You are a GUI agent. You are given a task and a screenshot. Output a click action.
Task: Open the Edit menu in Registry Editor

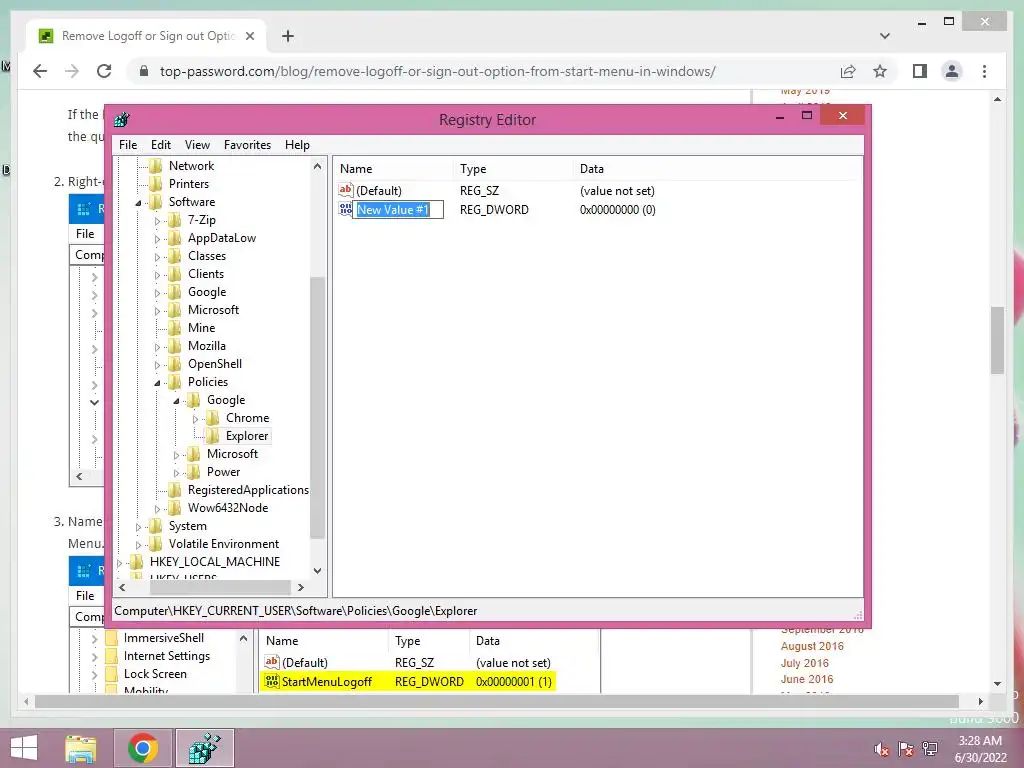(x=161, y=145)
